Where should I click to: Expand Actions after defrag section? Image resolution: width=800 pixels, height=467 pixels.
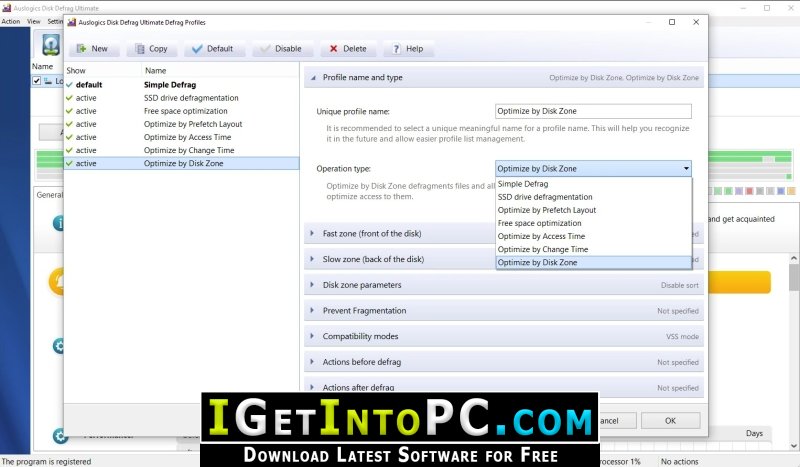click(504, 387)
